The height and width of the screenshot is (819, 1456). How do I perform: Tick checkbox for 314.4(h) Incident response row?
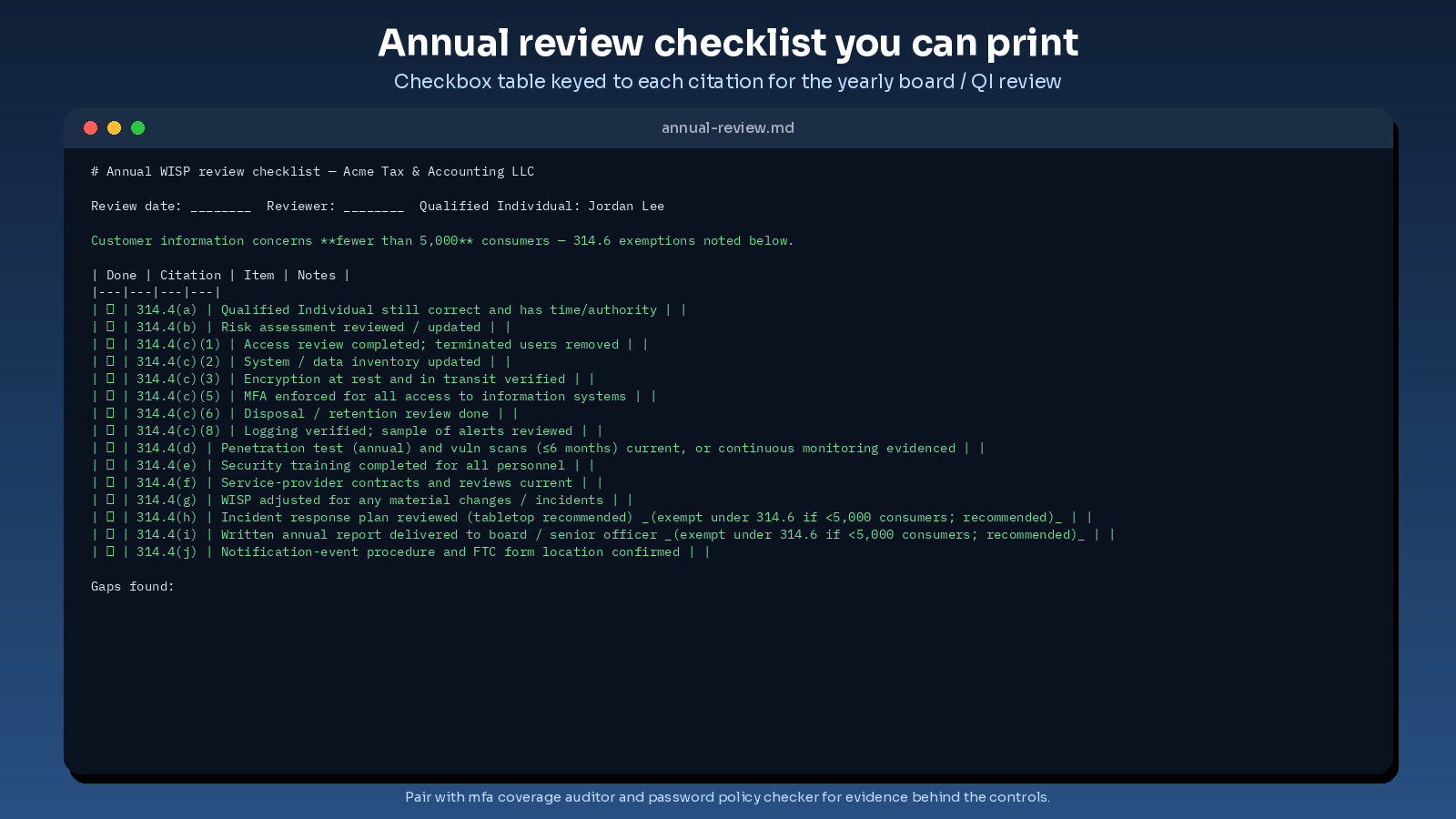[110, 517]
